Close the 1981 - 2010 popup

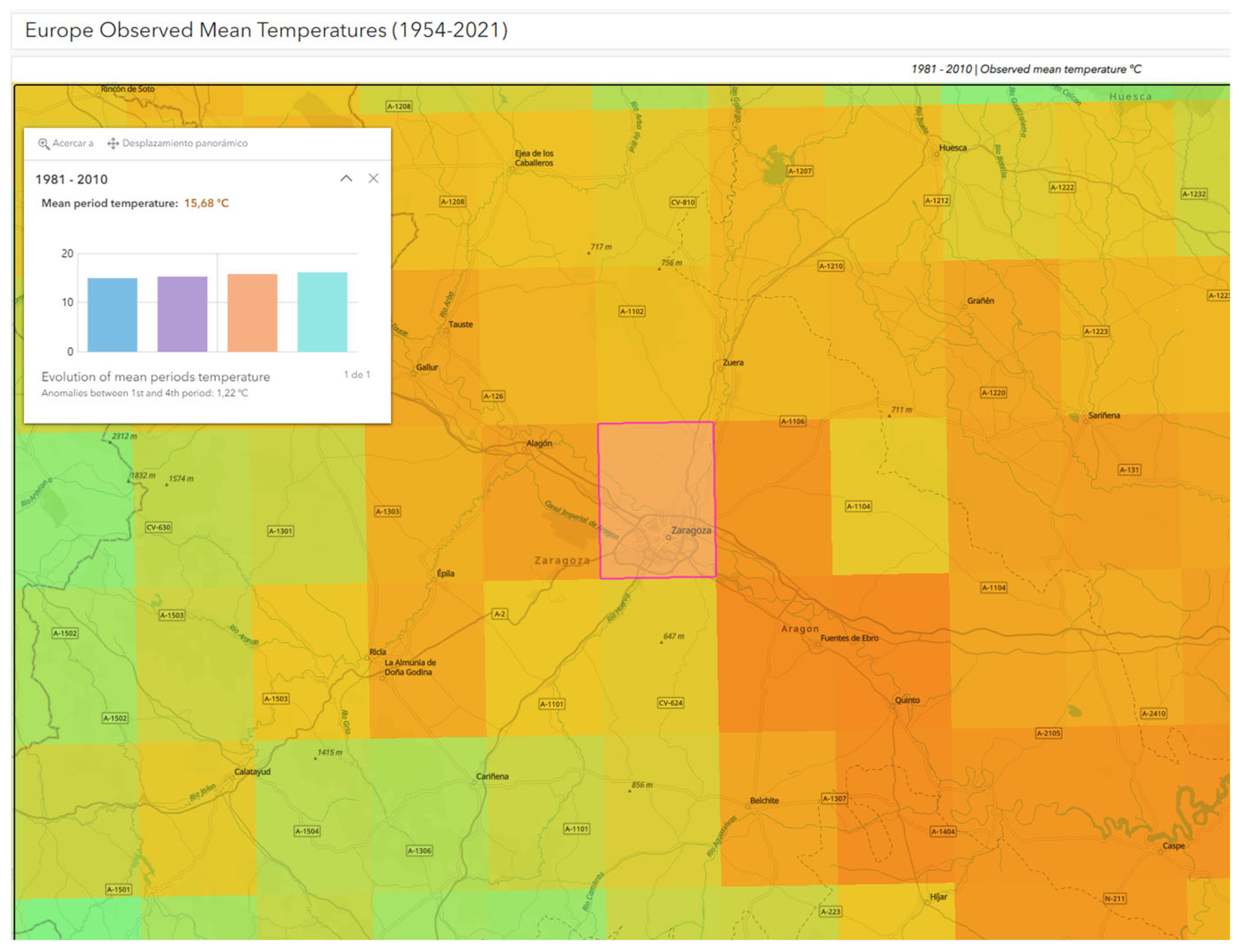coord(373,179)
